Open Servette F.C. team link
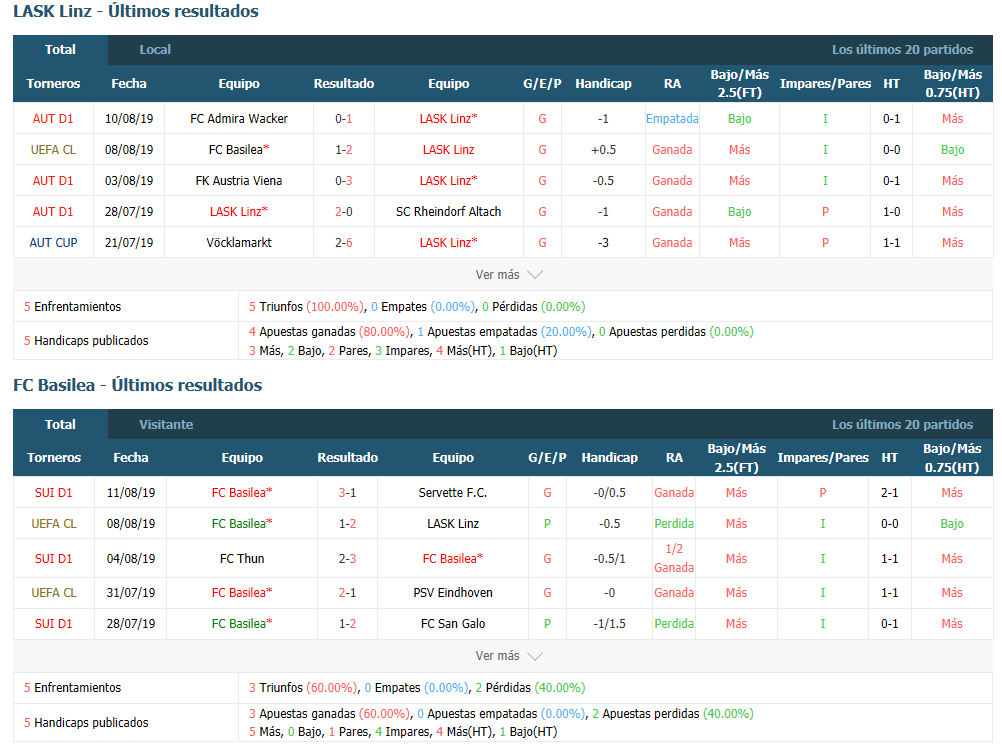 pos(453,493)
